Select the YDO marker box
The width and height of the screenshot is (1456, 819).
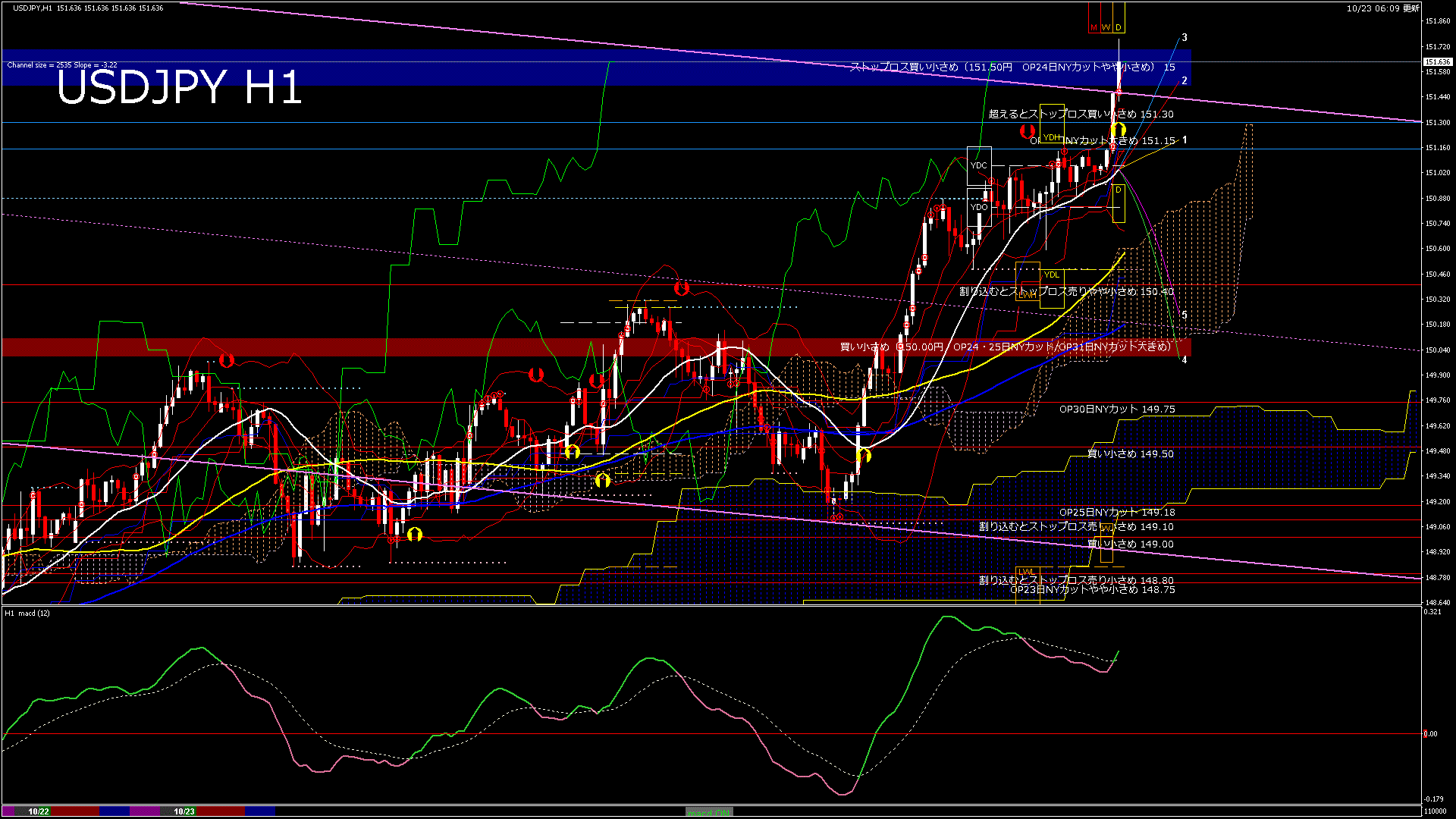(x=979, y=207)
